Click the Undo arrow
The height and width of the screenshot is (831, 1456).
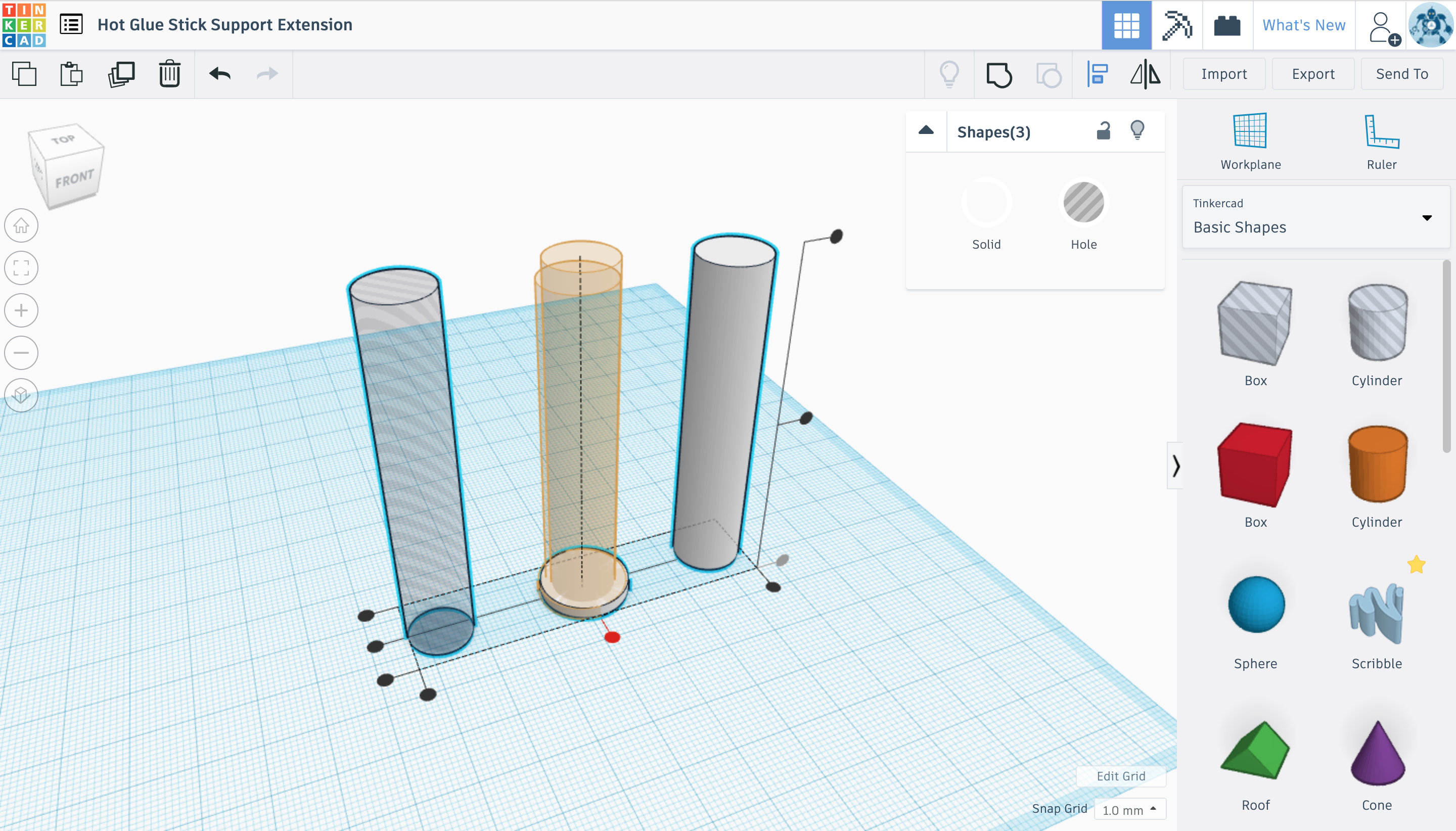(220, 74)
